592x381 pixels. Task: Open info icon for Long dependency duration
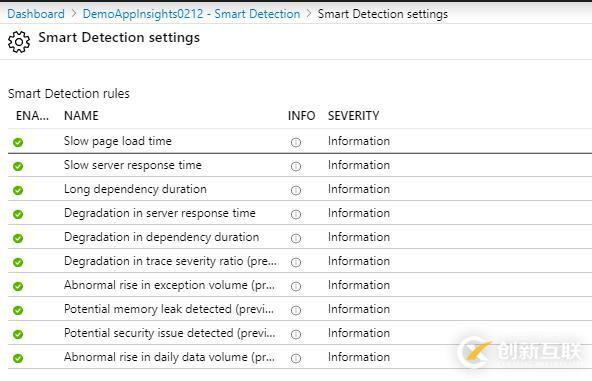pyautogui.click(x=296, y=190)
